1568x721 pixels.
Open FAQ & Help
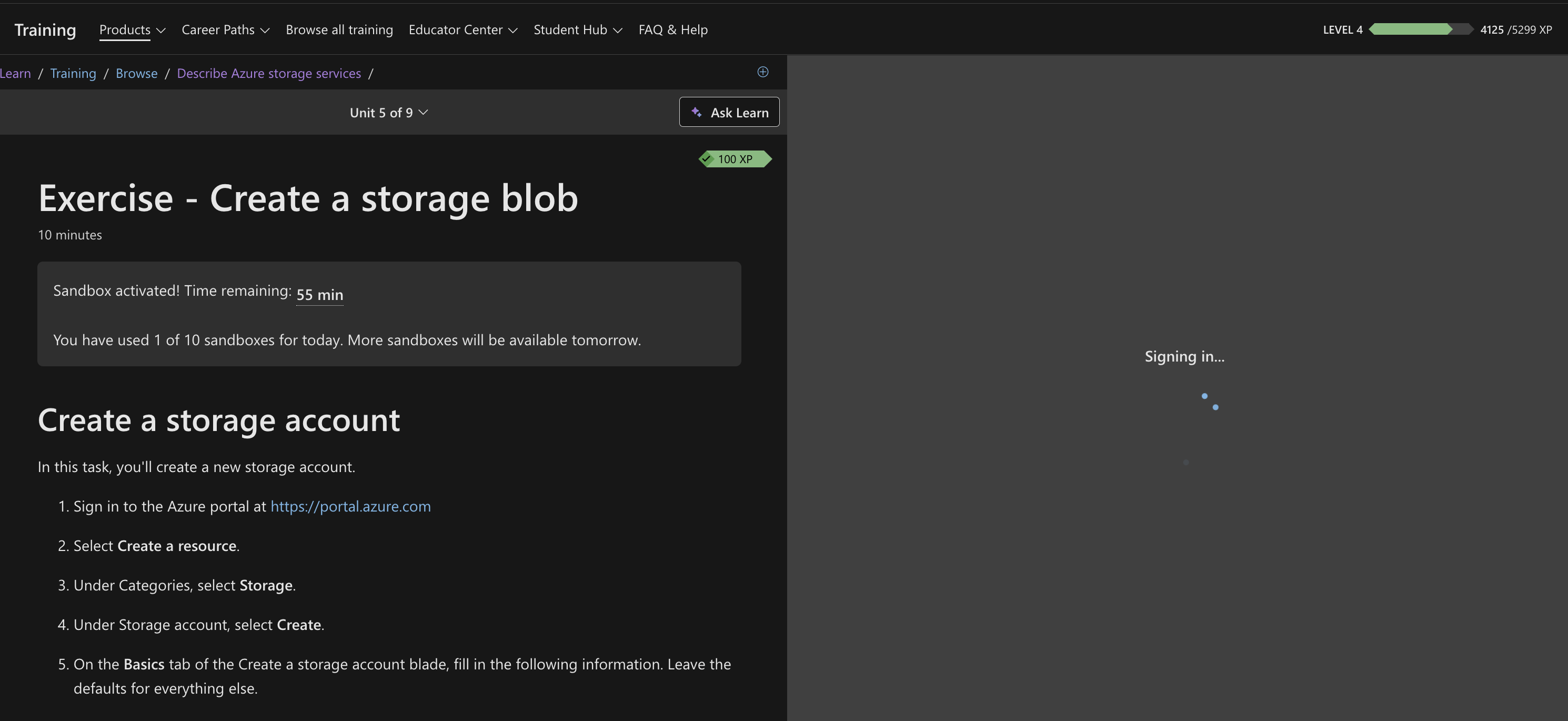point(672,29)
